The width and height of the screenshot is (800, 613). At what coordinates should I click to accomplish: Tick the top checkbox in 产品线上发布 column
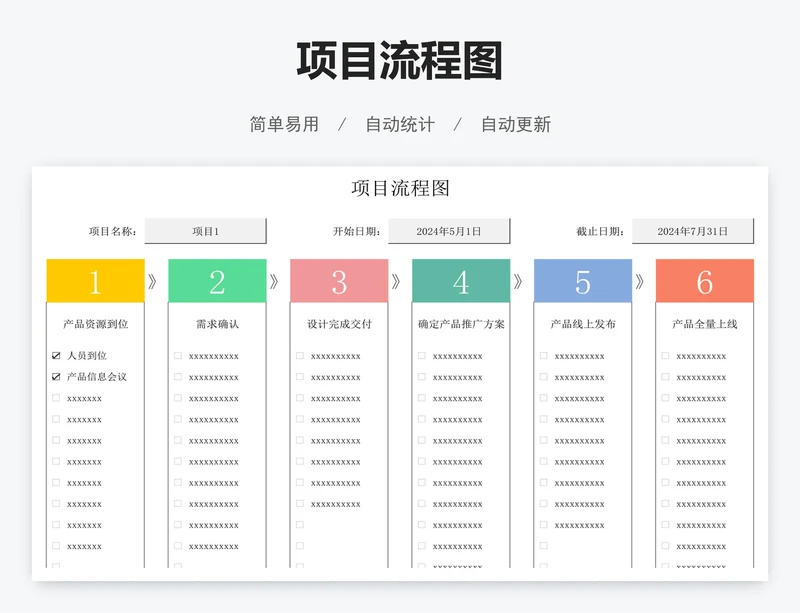(x=544, y=356)
